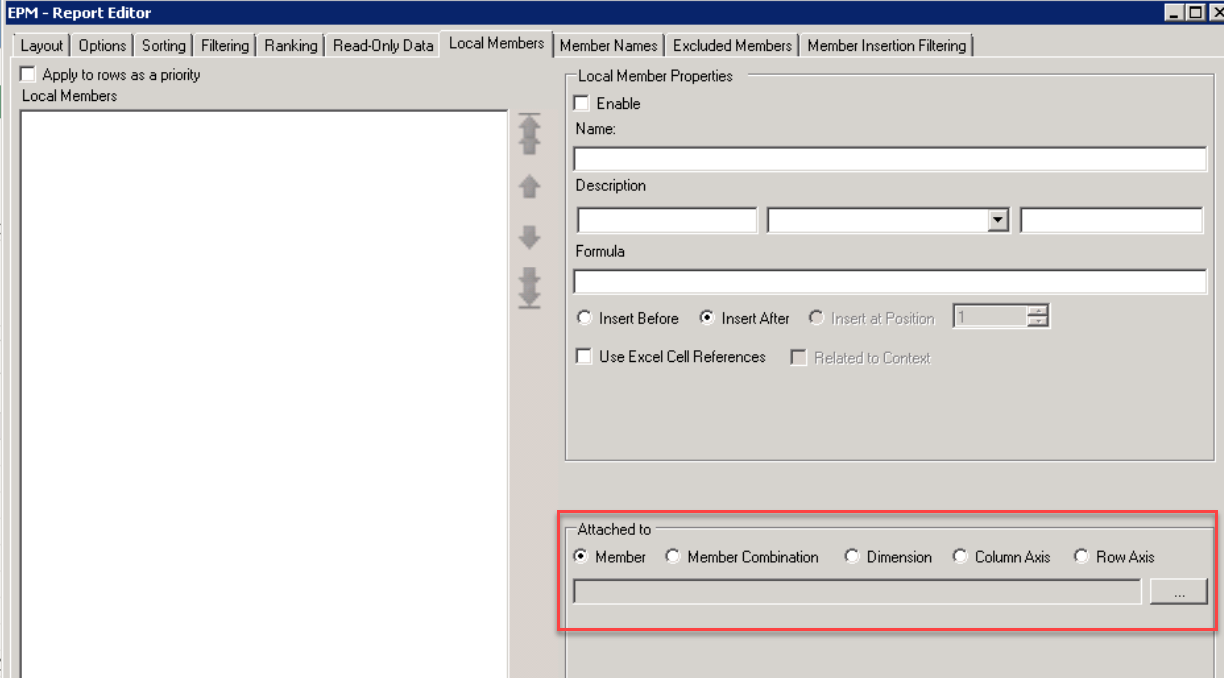
Task: Go to the Filtering tab
Action: point(225,45)
